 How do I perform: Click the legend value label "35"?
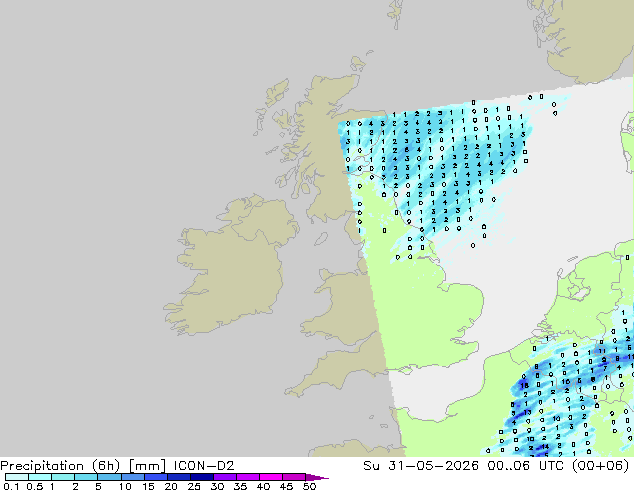240,486
